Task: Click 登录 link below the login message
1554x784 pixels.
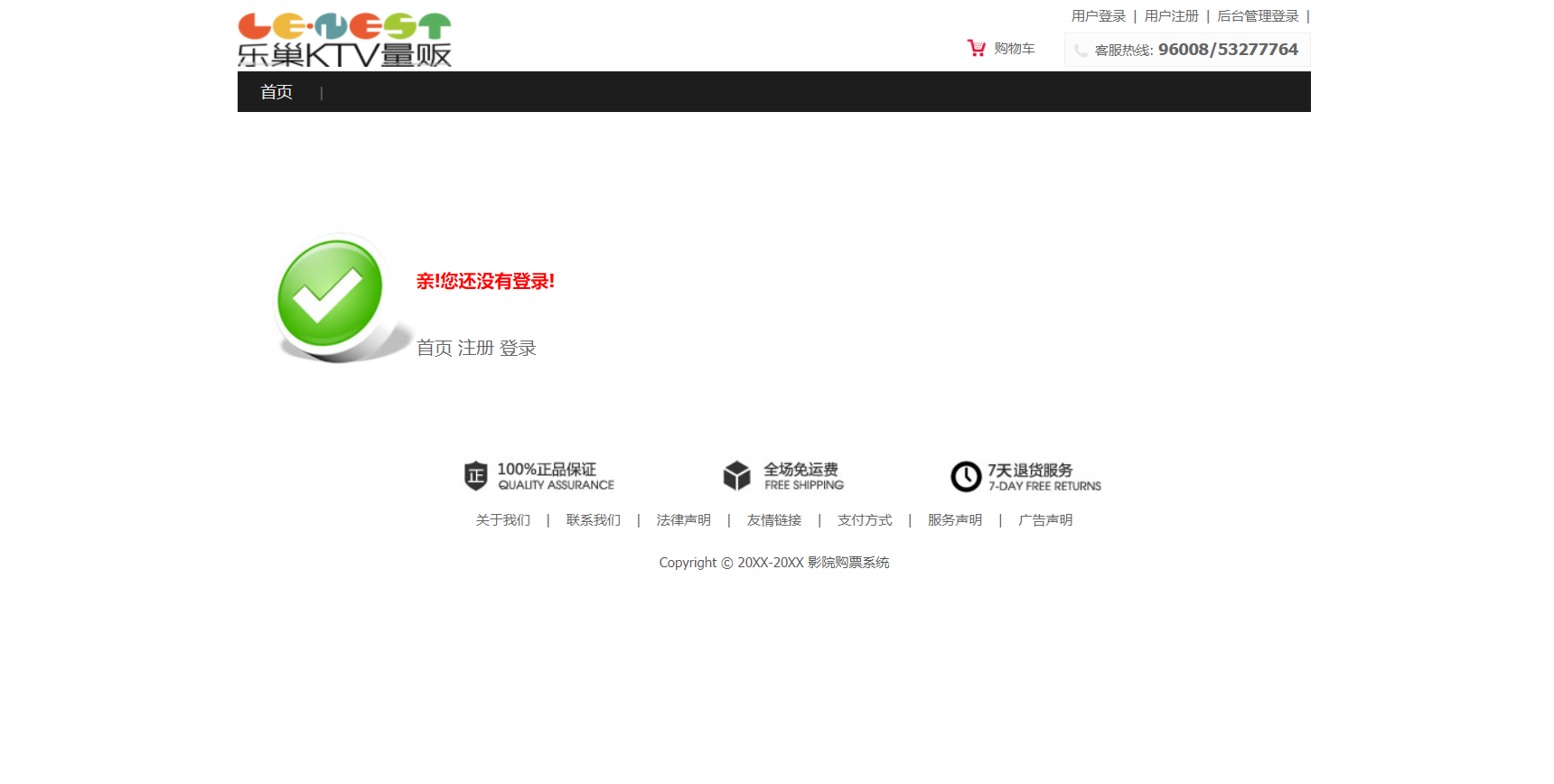Action: [518, 348]
